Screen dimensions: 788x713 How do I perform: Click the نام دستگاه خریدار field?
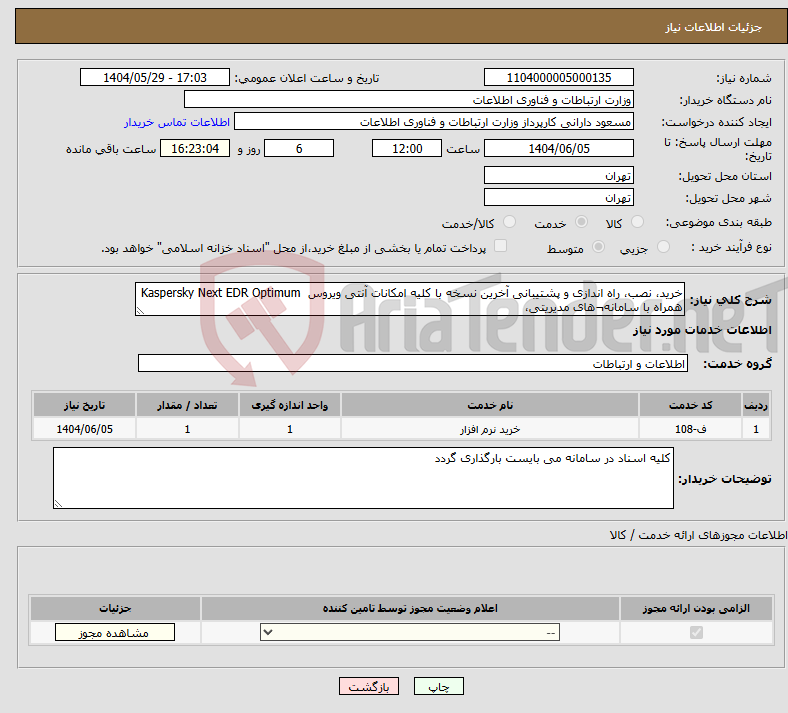[409, 99]
